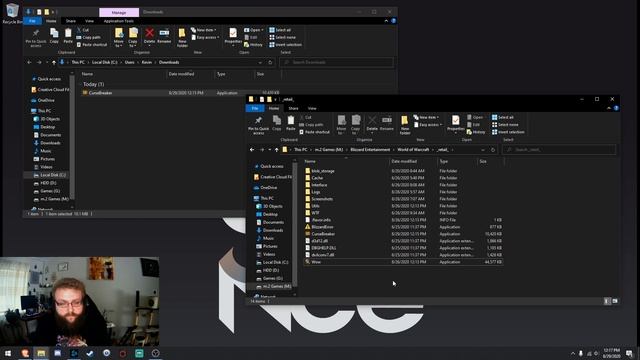Expand the address bar history in _retail_ window
Screen dimensions: 640x360
point(483,150)
